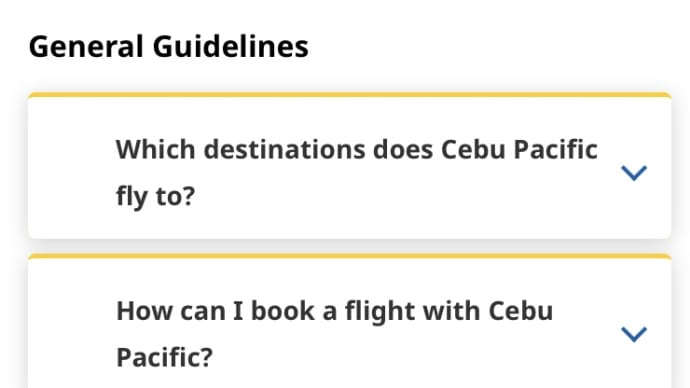Click the General Guidelines heading

coord(169,47)
